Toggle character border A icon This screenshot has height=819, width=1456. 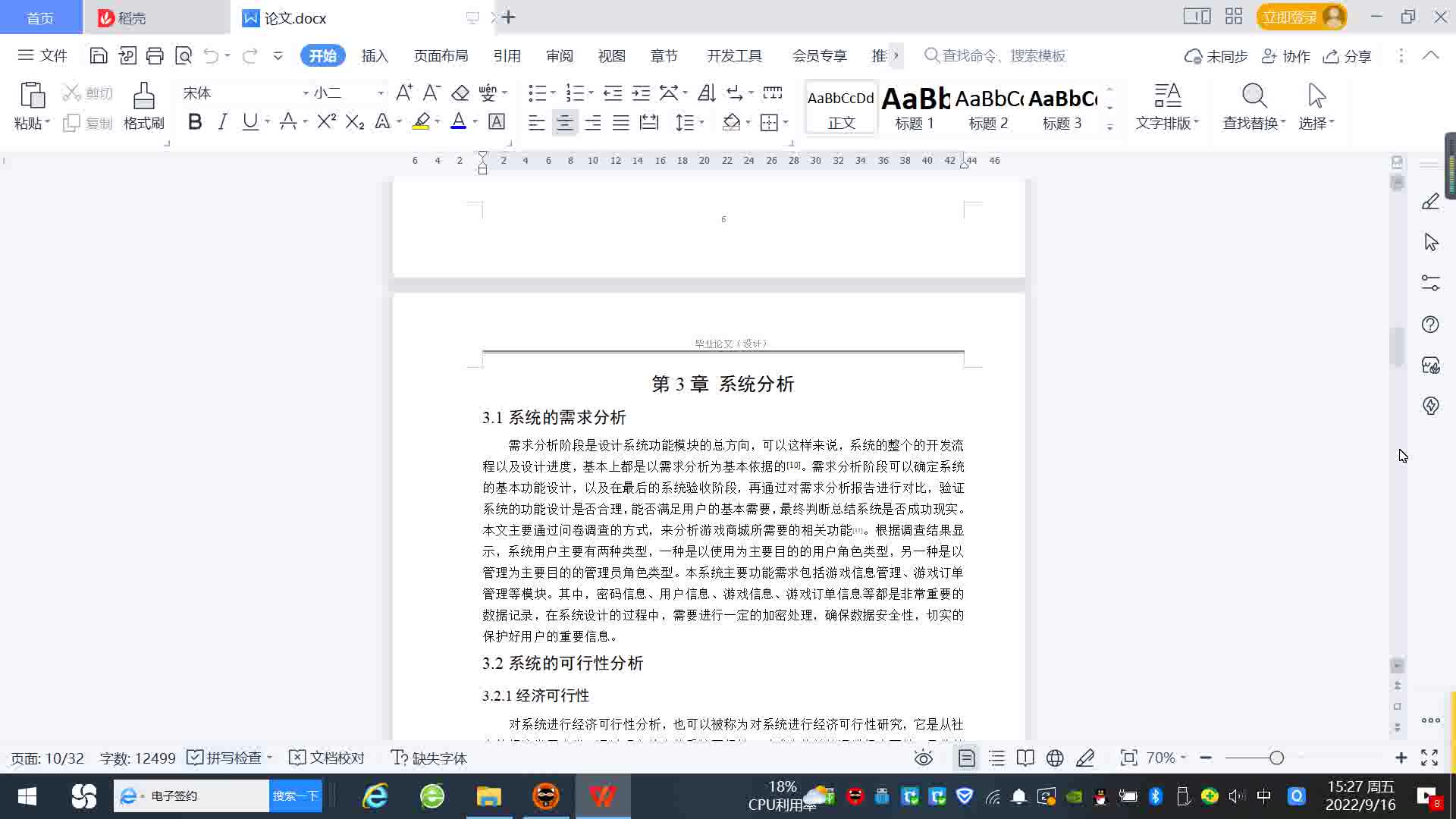pyautogui.click(x=497, y=121)
